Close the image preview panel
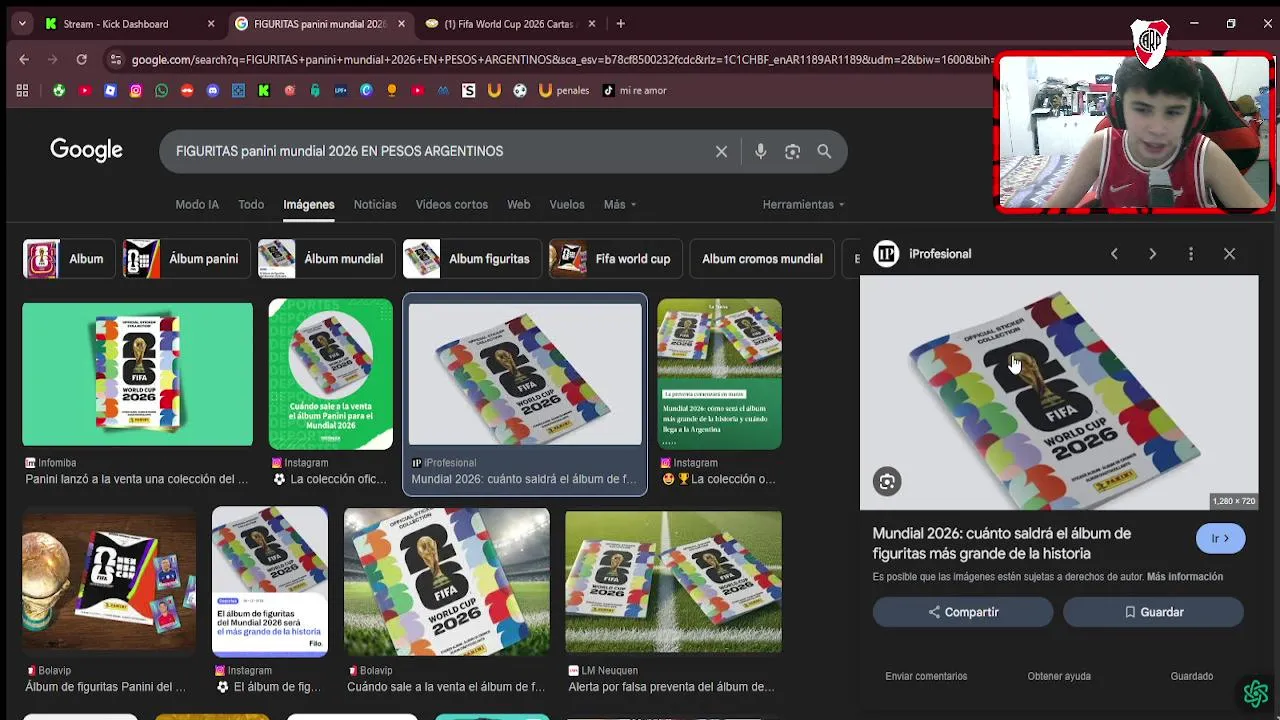Image resolution: width=1280 pixels, height=720 pixels. pos(1229,254)
